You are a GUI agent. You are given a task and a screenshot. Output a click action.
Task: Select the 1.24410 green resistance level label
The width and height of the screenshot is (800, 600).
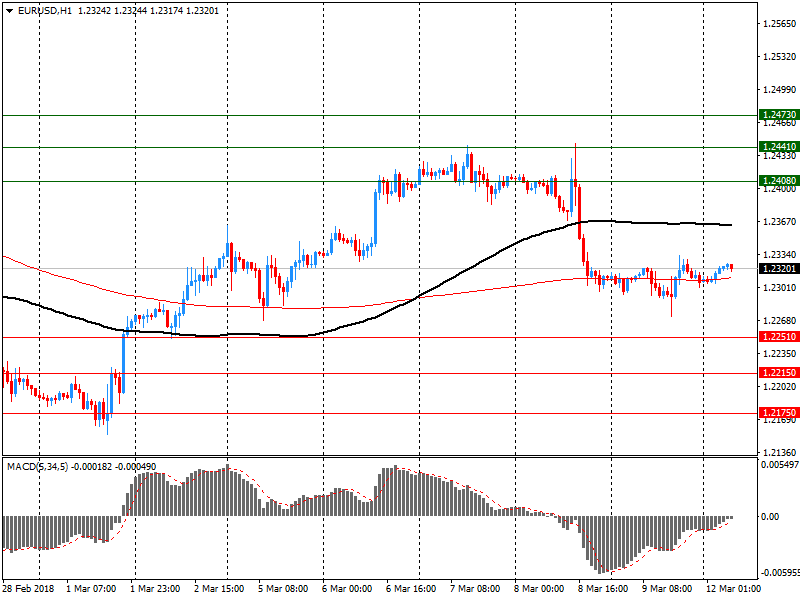(779, 147)
